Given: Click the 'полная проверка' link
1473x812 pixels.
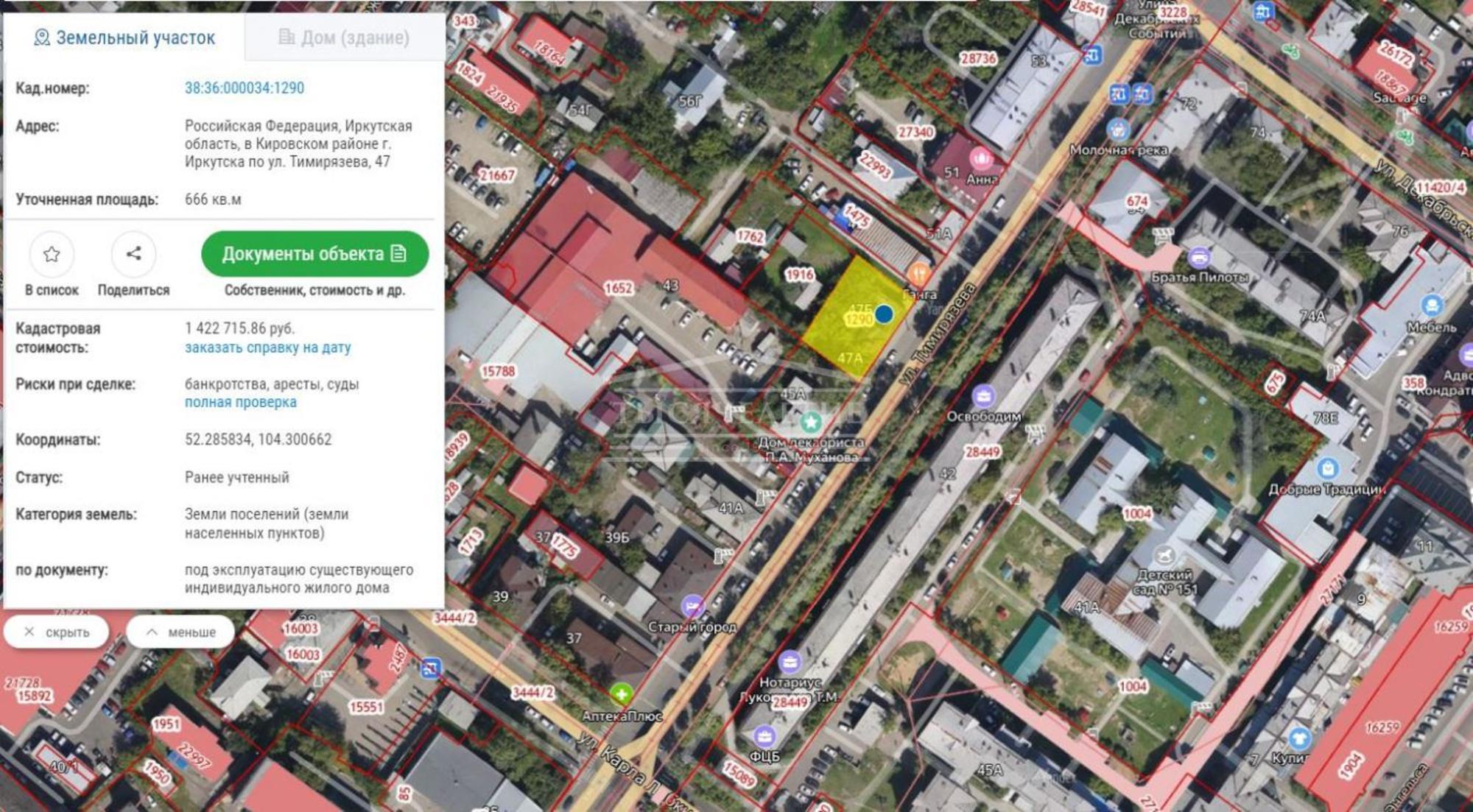Looking at the screenshot, I should [x=240, y=403].
